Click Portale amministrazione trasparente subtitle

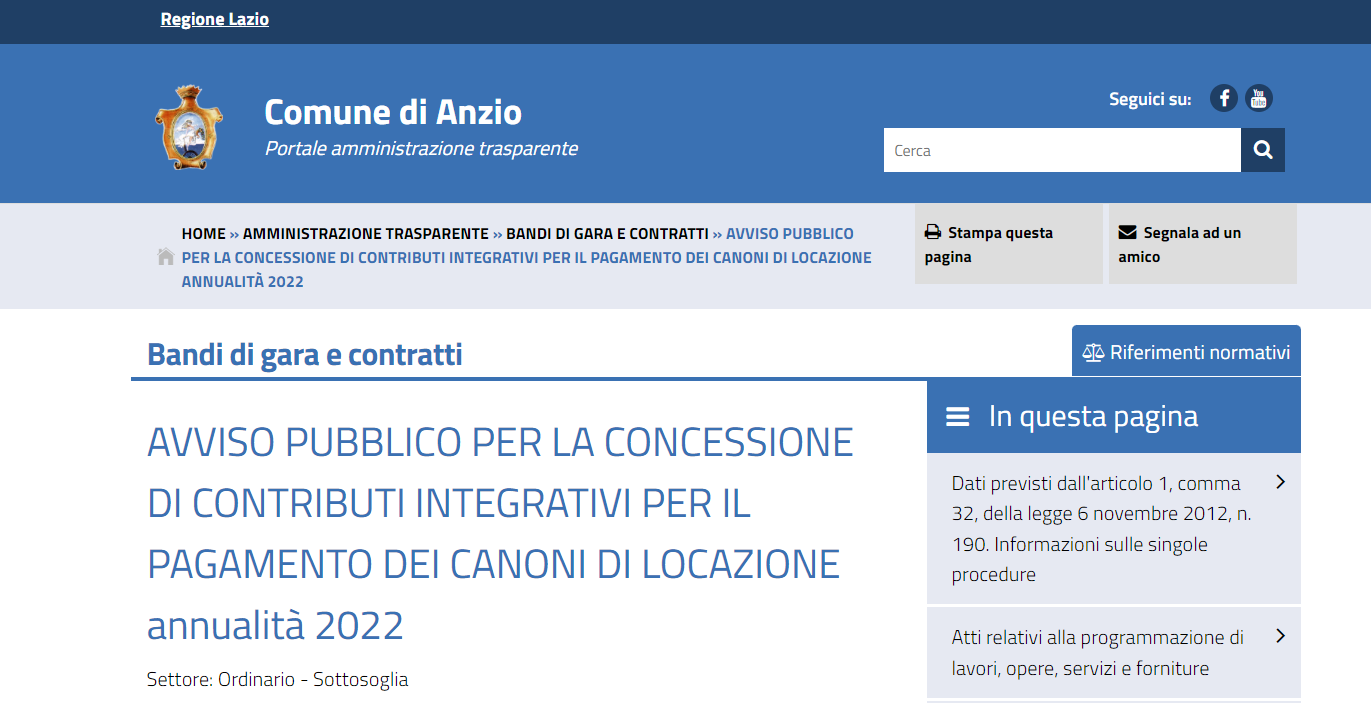(x=421, y=148)
